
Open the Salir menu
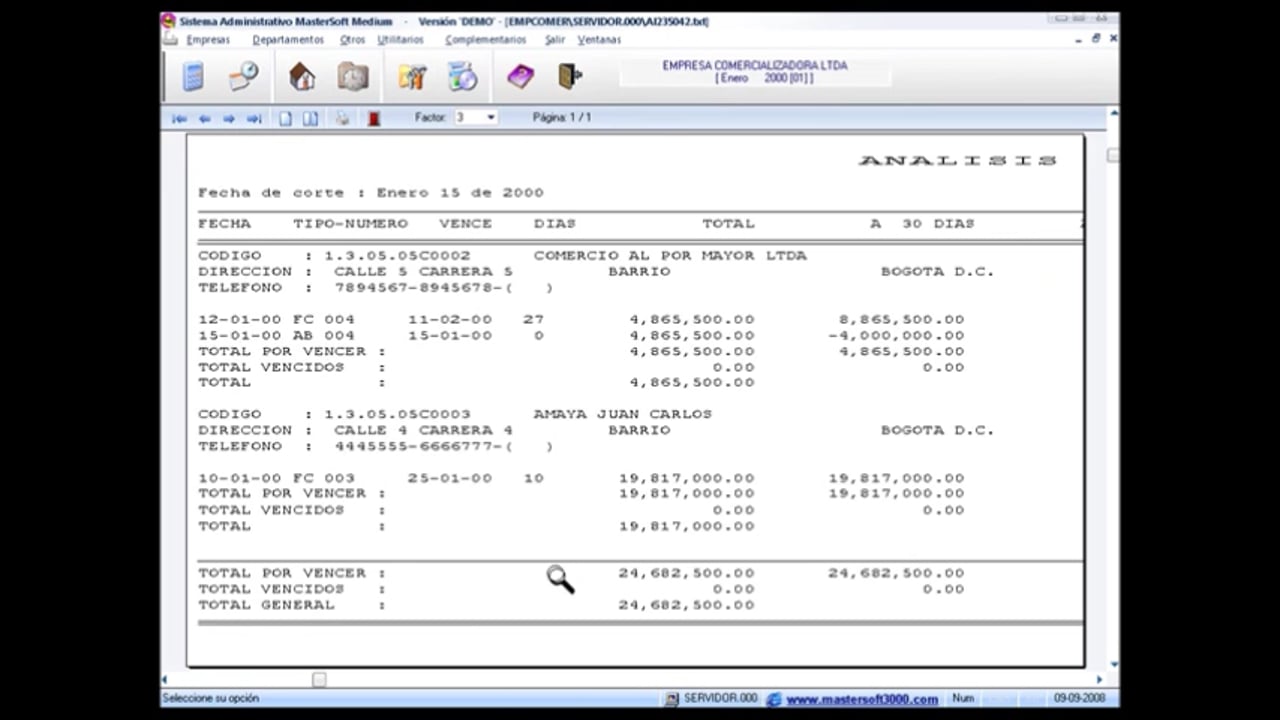[x=555, y=40]
